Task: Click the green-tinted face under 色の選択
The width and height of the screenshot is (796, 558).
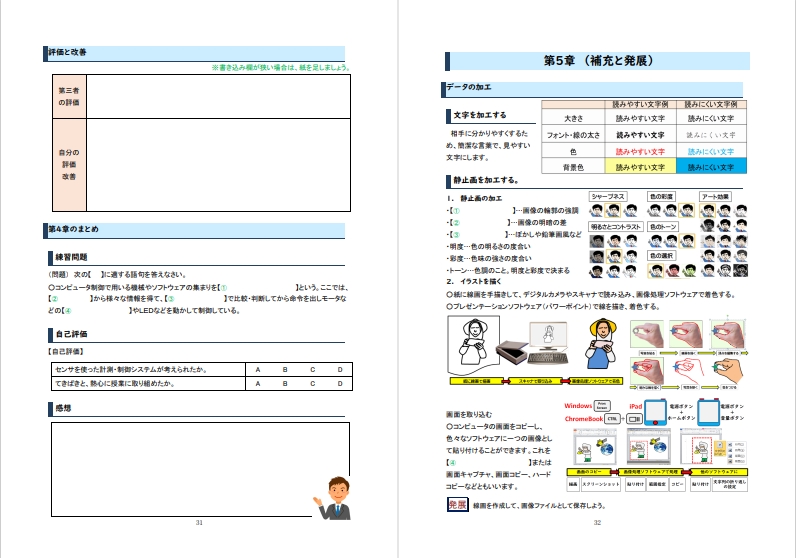Action: [688, 270]
